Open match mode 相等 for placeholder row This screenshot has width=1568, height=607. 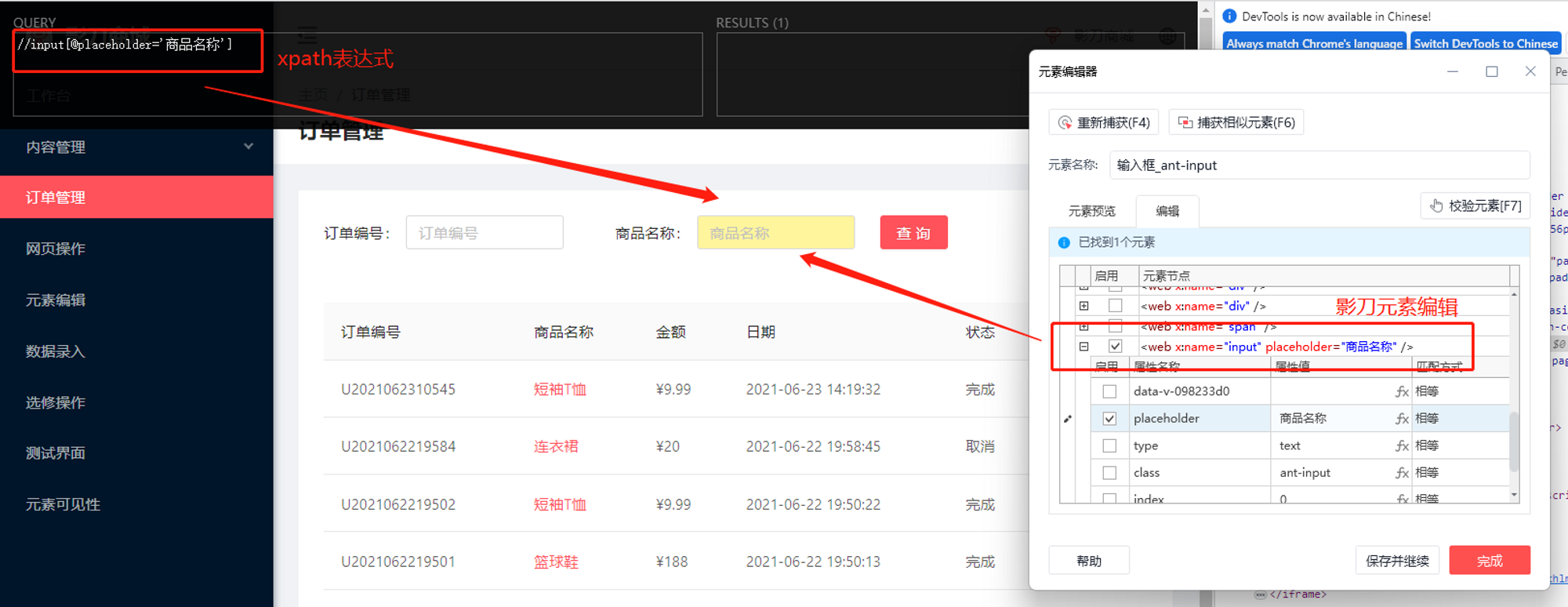tap(1427, 419)
